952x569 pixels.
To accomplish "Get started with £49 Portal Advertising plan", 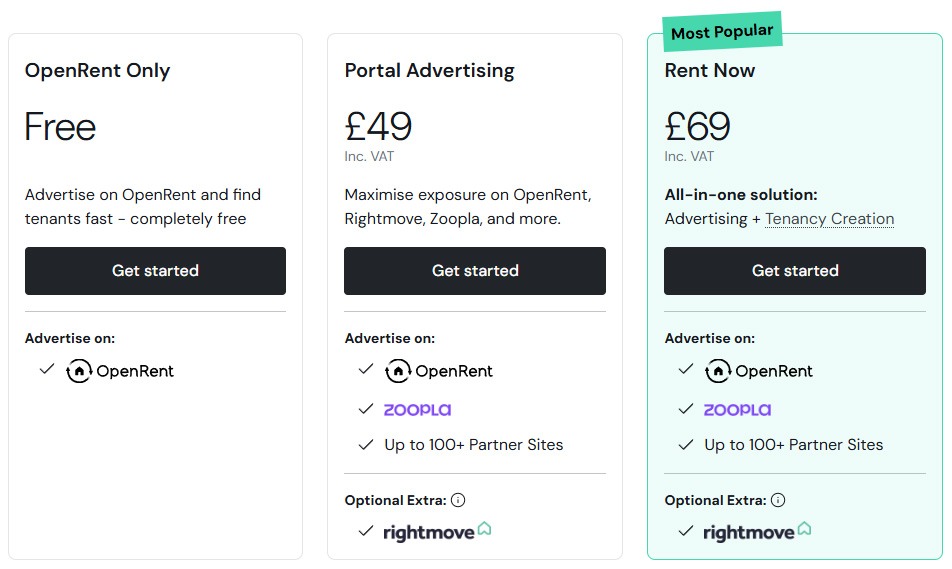I will 475,271.
